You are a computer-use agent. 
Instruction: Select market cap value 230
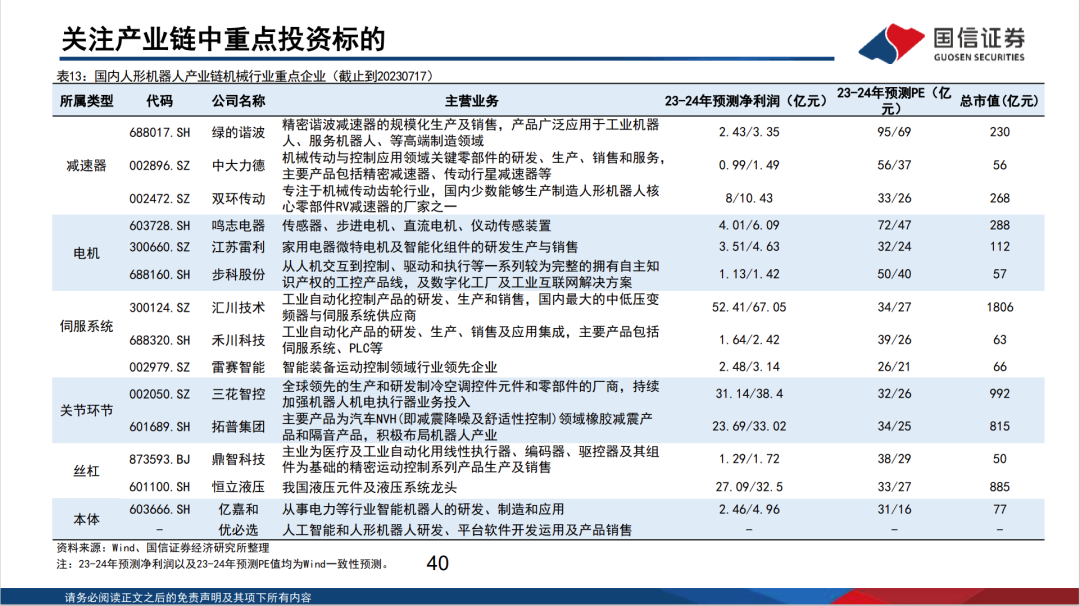point(999,132)
